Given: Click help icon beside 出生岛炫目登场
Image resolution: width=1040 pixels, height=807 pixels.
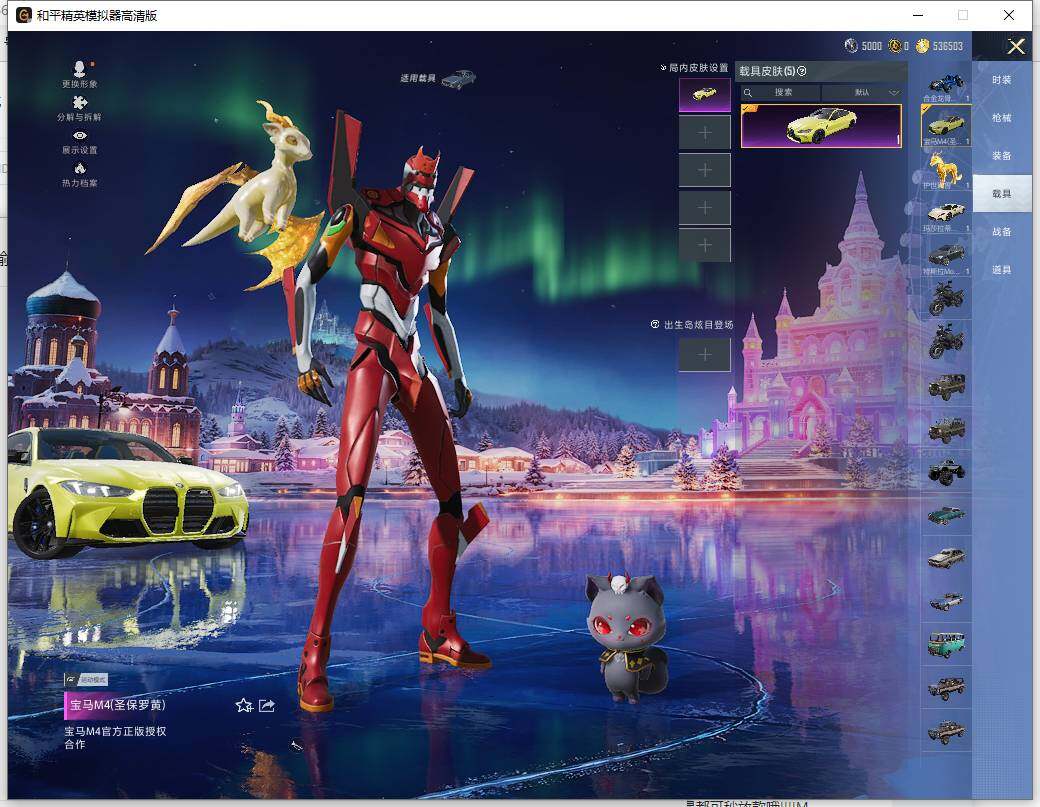Looking at the screenshot, I should click(655, 324).
